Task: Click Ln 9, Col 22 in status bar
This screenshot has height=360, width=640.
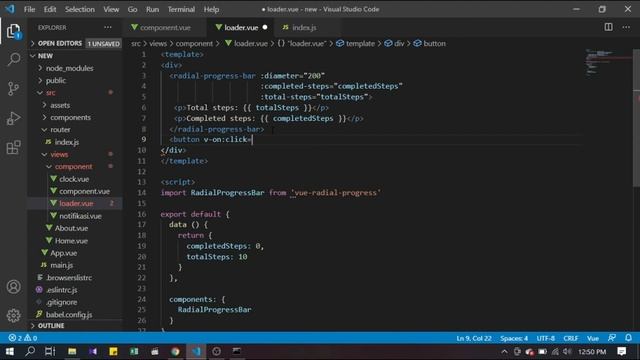Action: click(x=474, y=338)
